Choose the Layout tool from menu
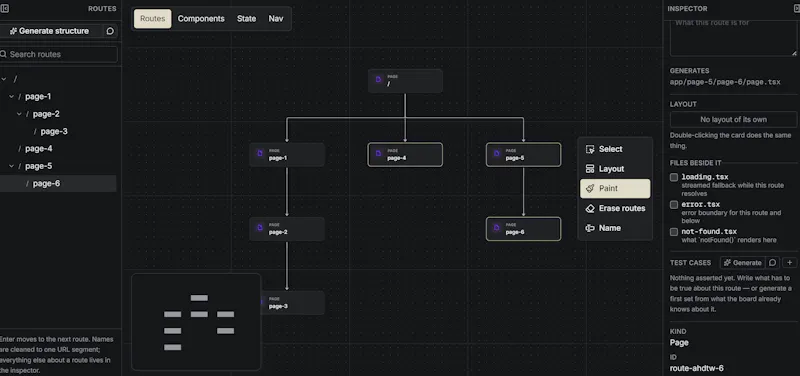Image resolution: width=800 pixels, height=376 pixels. [615, 169]
